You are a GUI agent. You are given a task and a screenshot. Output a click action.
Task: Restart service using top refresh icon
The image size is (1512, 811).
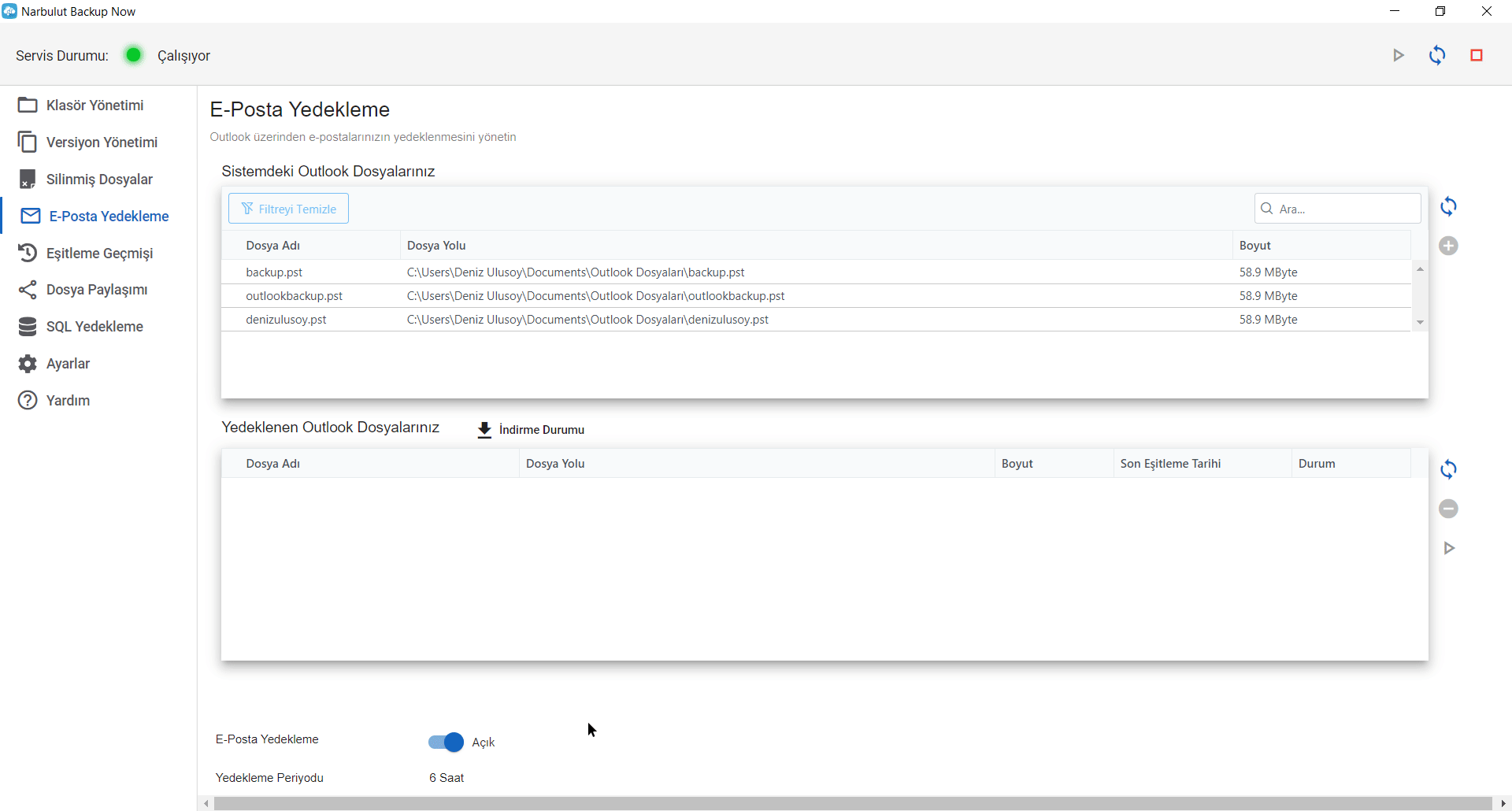point(1437,55)
